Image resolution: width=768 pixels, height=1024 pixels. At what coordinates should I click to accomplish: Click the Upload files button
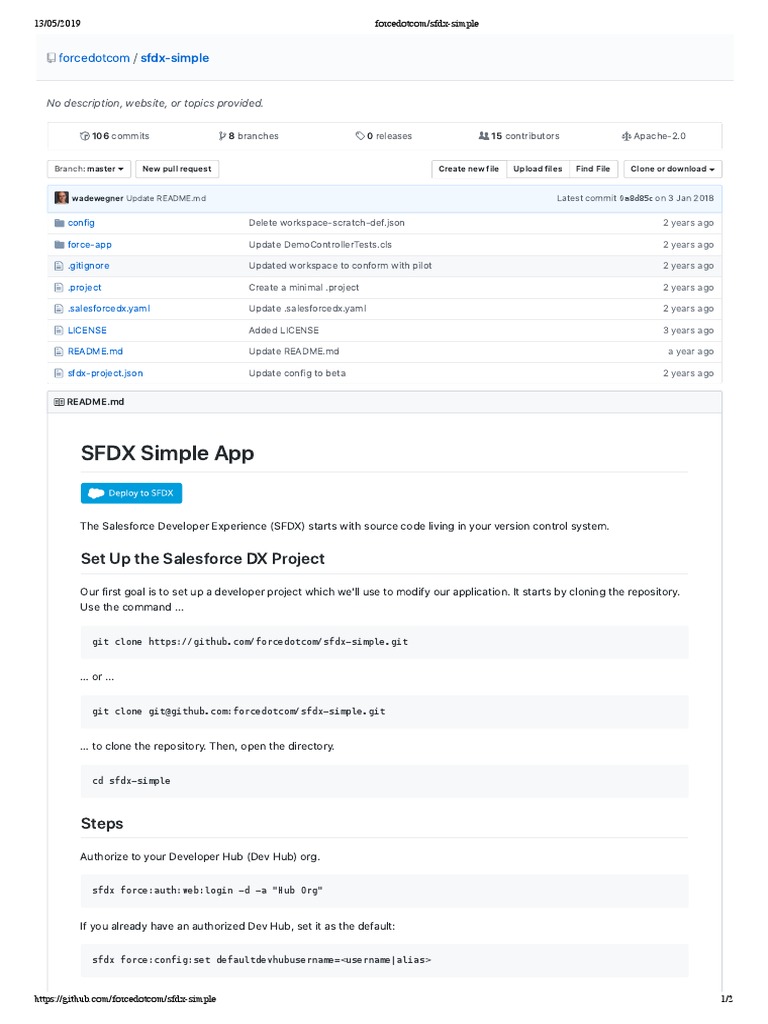pos(538,169)
